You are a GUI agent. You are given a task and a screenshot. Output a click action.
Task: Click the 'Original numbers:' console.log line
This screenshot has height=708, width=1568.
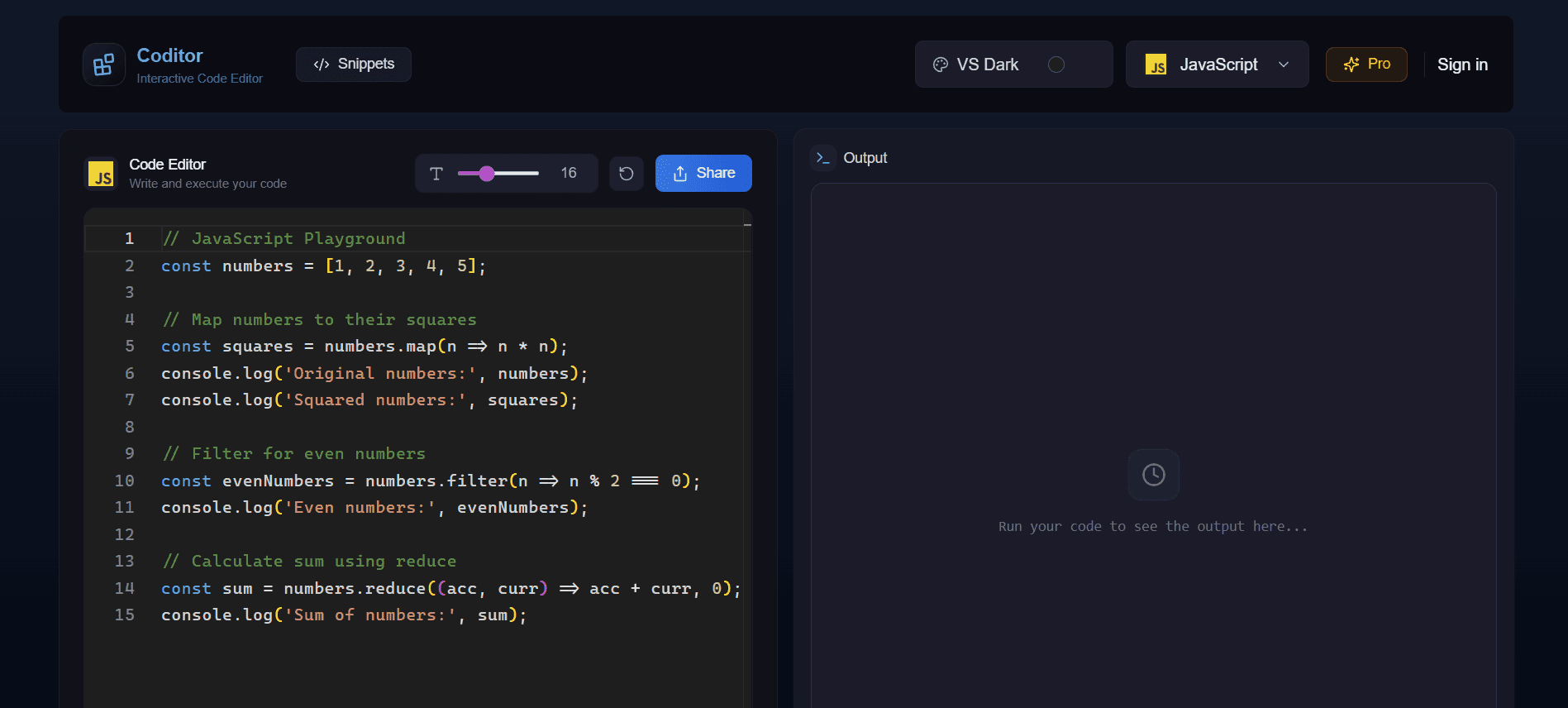tap(374, 374)
